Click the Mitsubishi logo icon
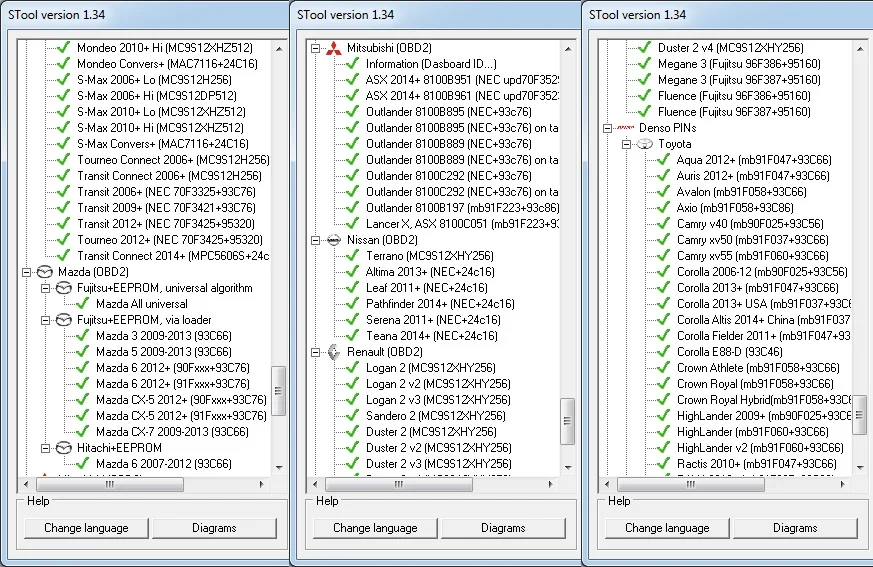873x567 pixels. pyautogui.click(x=333, y=48)
